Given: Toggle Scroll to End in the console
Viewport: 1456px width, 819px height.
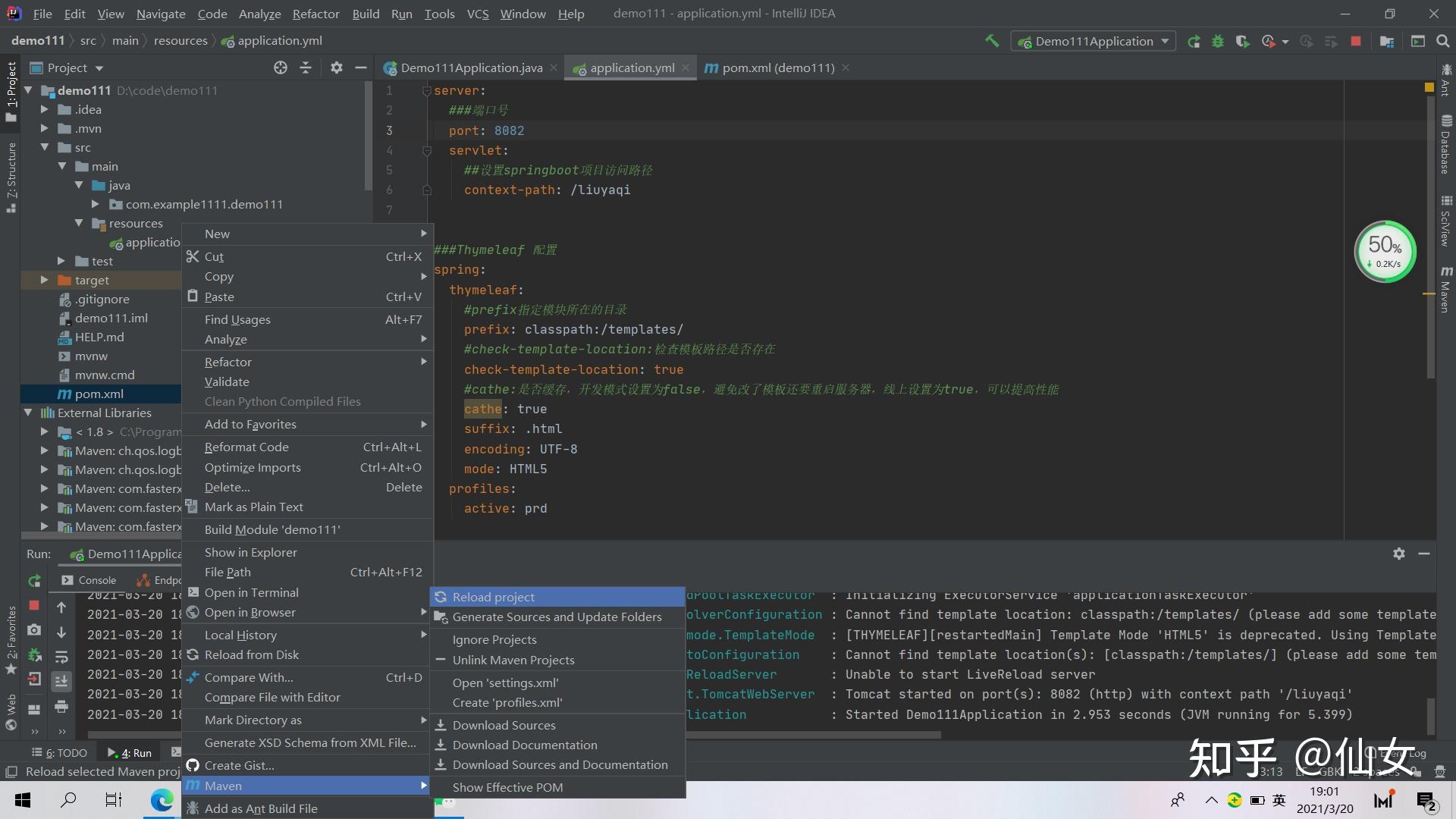Looking at the screenshot, I should tap(61, 682).
